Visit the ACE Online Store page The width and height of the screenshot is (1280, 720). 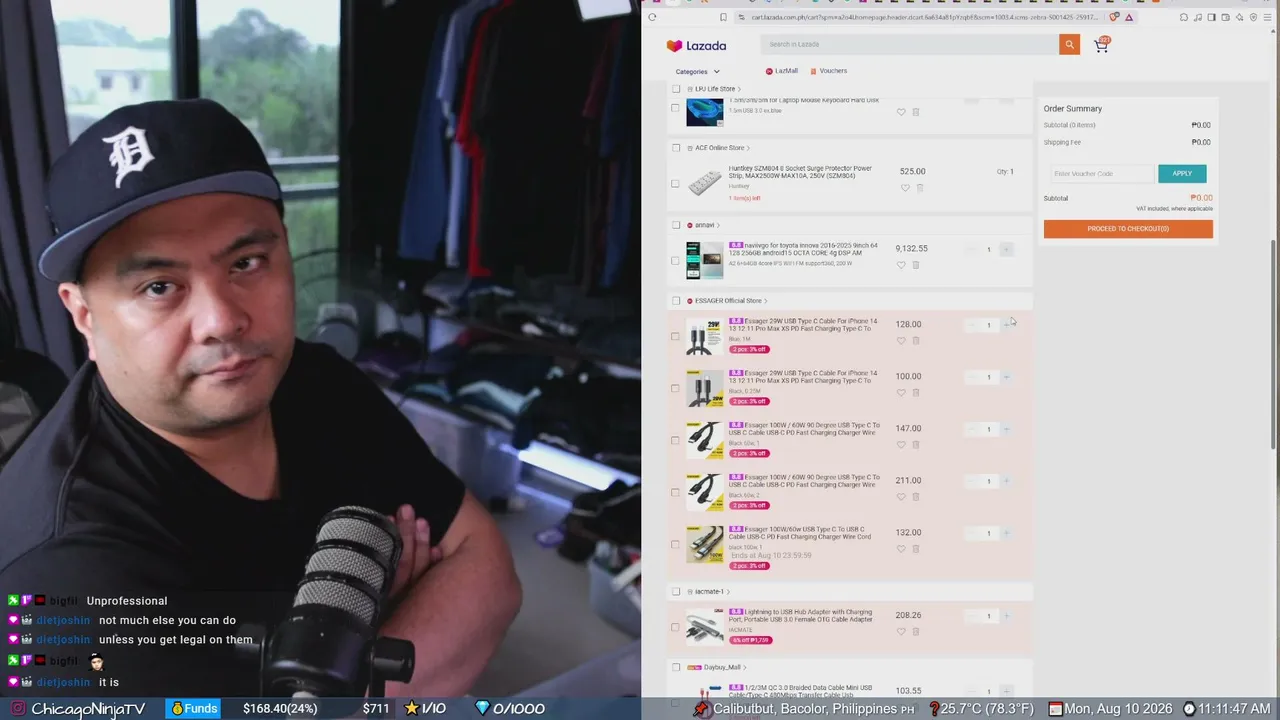coord(720,148)
